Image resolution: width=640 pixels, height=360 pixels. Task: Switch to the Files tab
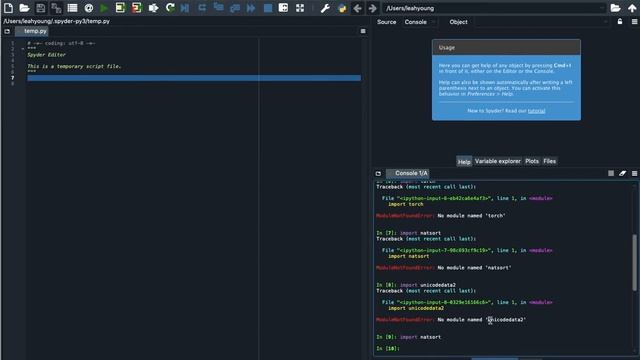549,161
